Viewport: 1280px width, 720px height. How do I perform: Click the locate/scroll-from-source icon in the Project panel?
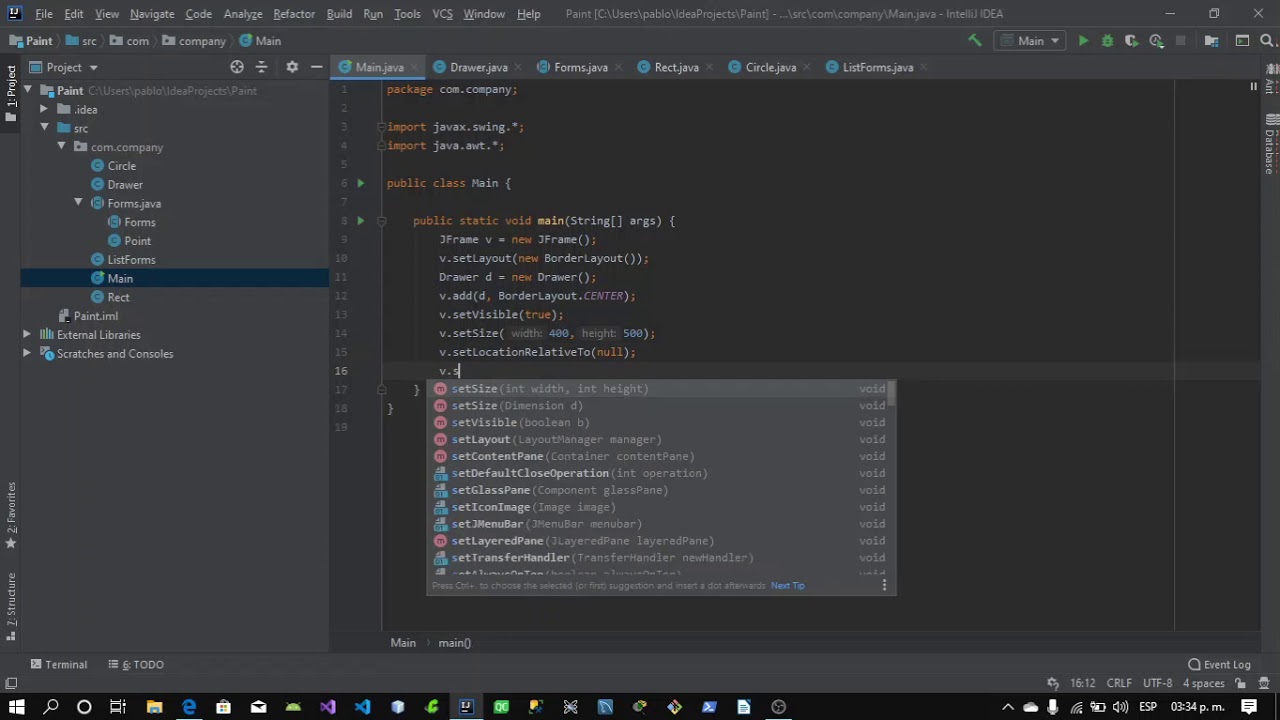click(237, 67)
